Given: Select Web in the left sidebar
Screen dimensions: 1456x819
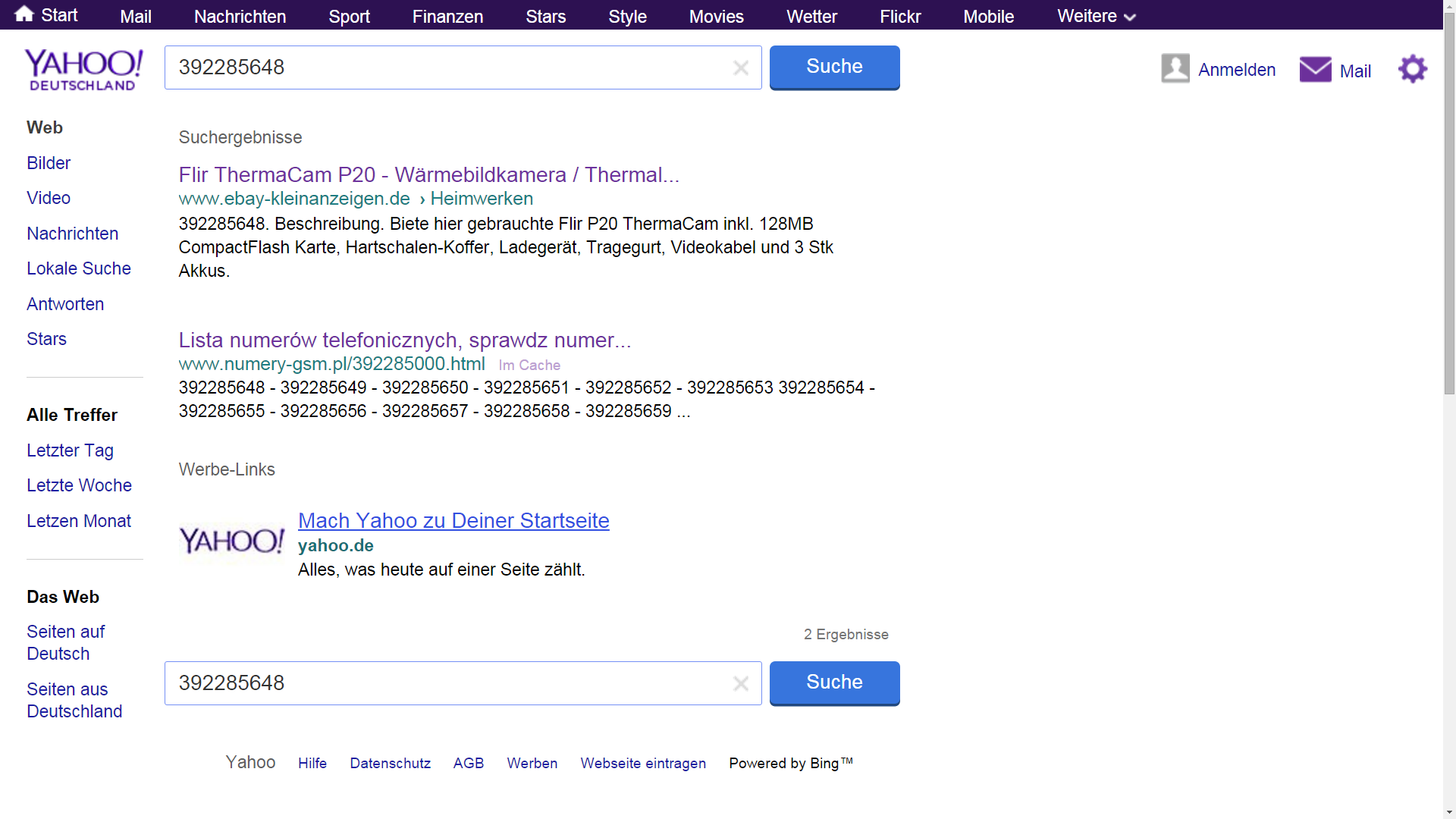Looking at the screenshot, I should point(45,127).
